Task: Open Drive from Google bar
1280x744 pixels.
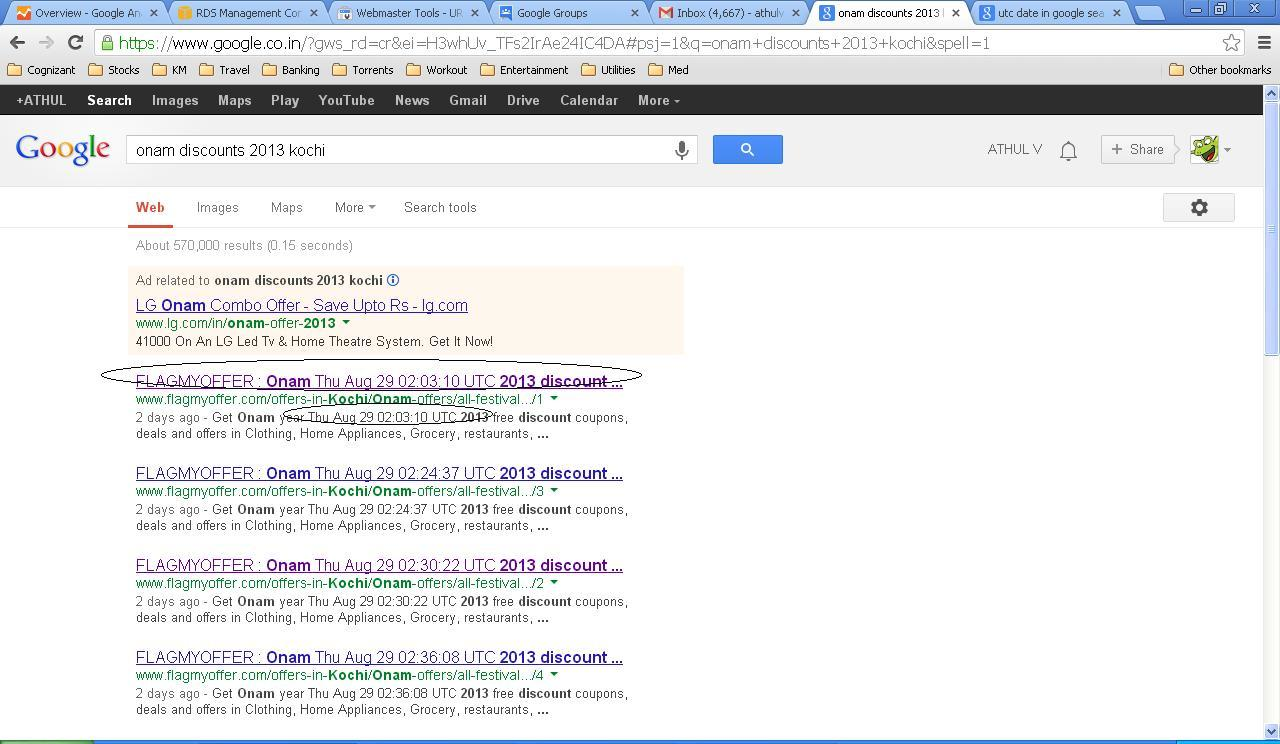Action: pyautogui.click(x=523, y=101)
